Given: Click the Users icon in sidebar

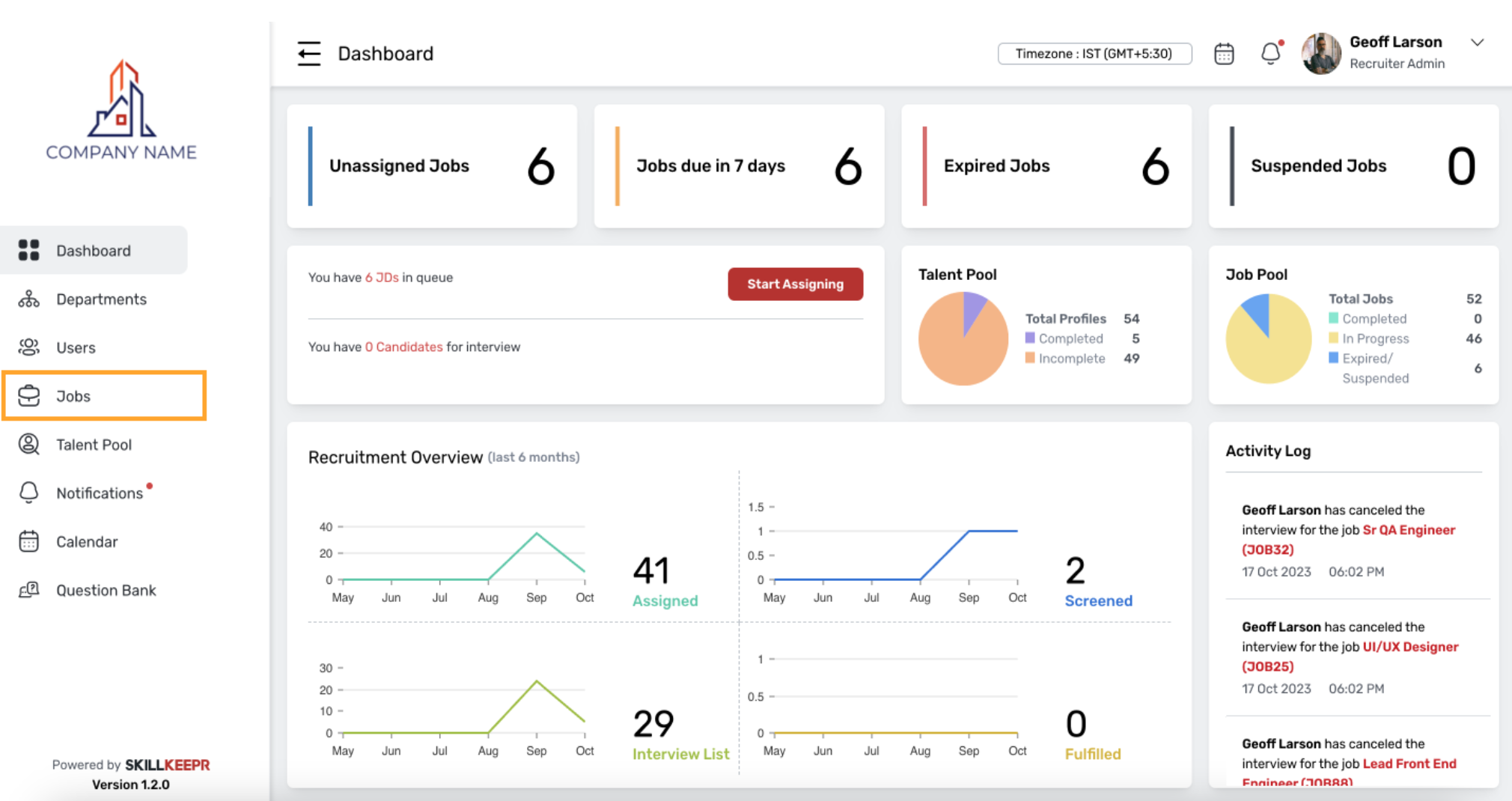Looking at the screenshot, I should 28,347.
